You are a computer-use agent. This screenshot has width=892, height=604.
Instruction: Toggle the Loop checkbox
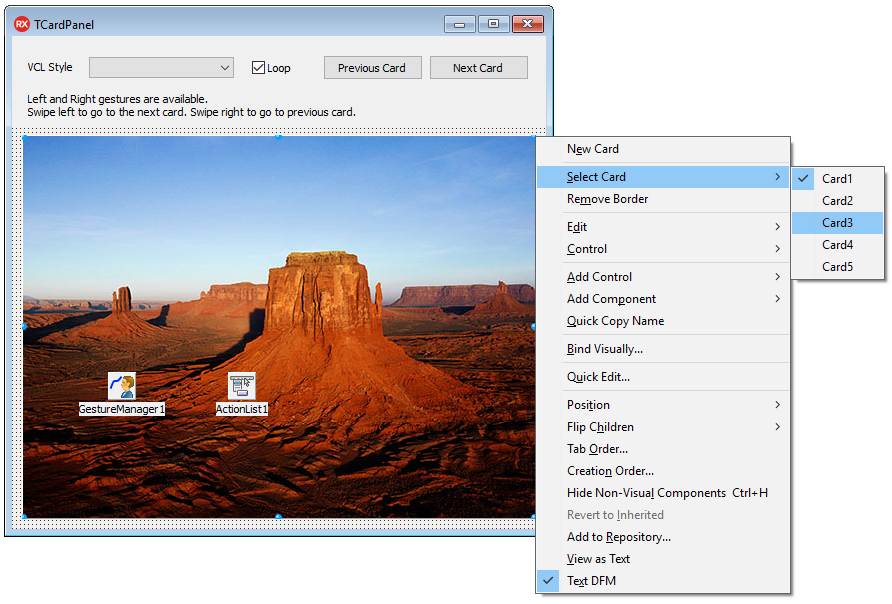(x=258, y=68)
